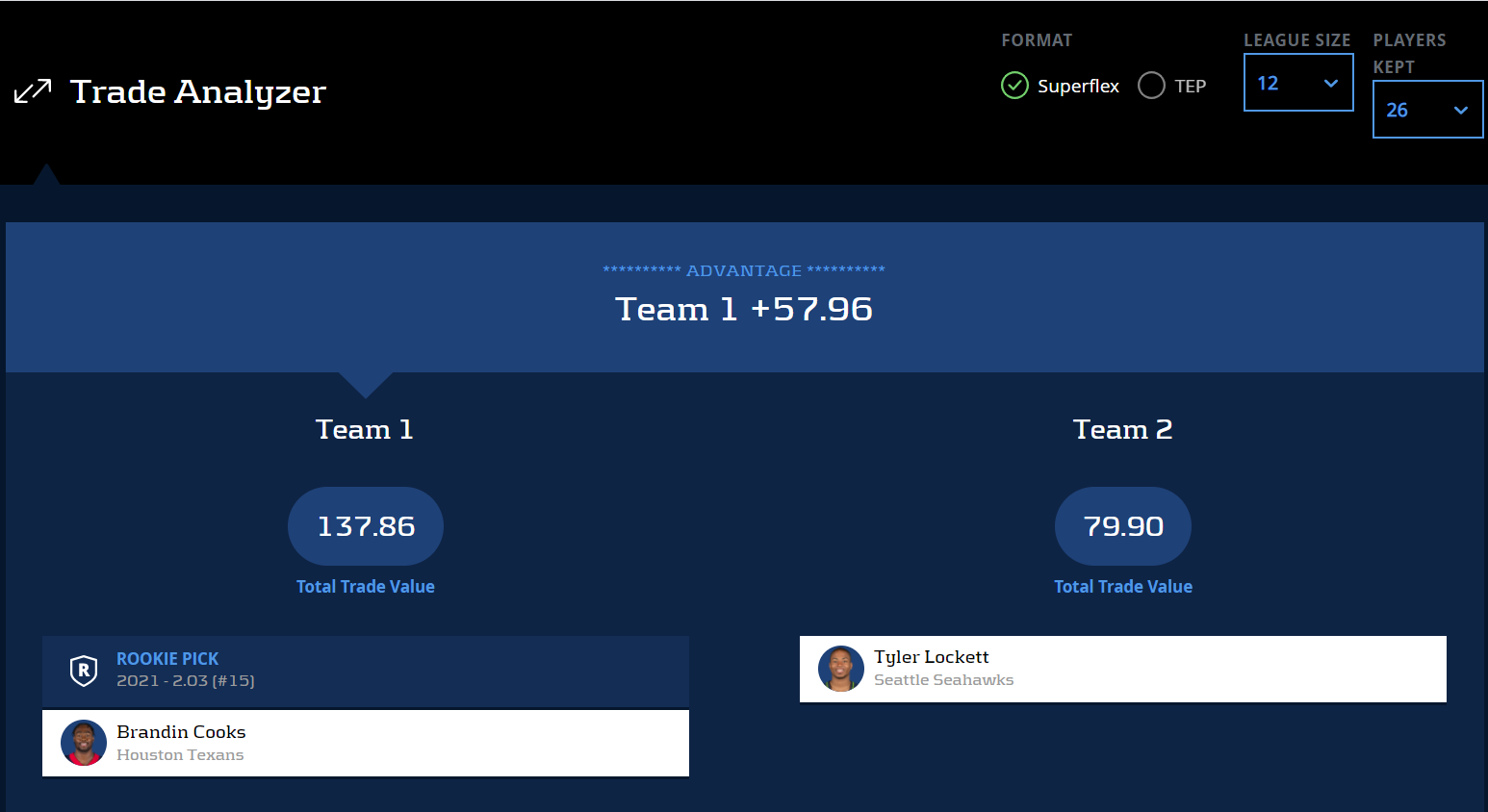Open the Players Kept dropdown
The height and width of the screenshot is (812, 1488).
[1426, 110]
